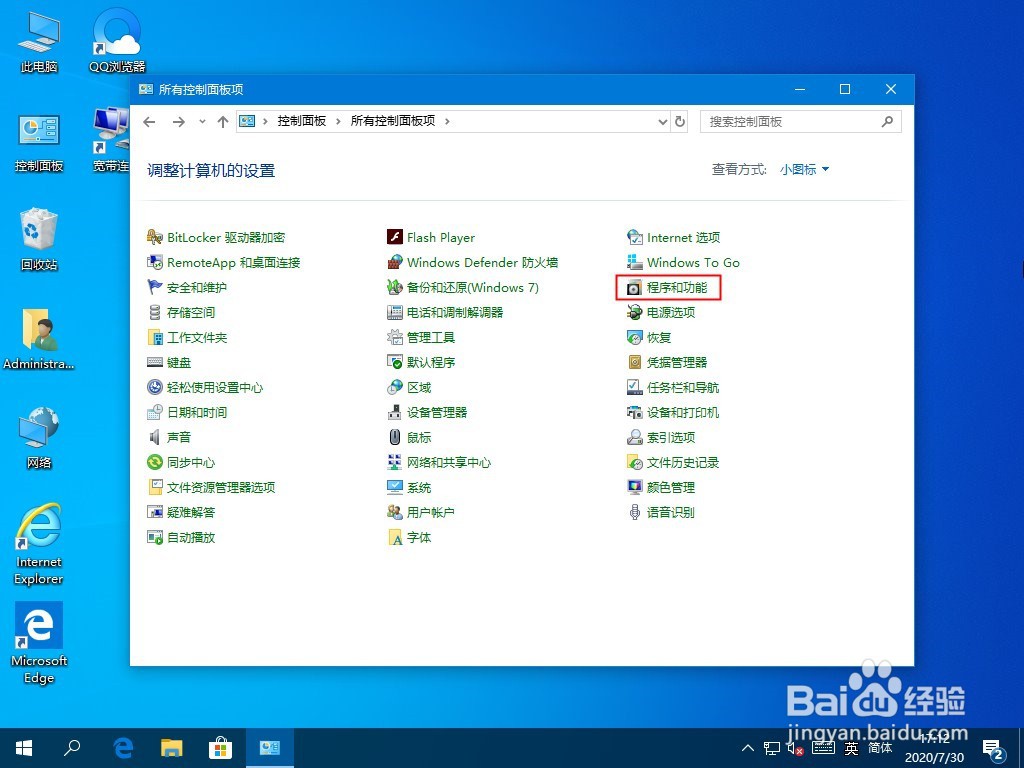Open 任务栏和导航 link
This screenshot has height=768, width=1024.
point(683,387)
